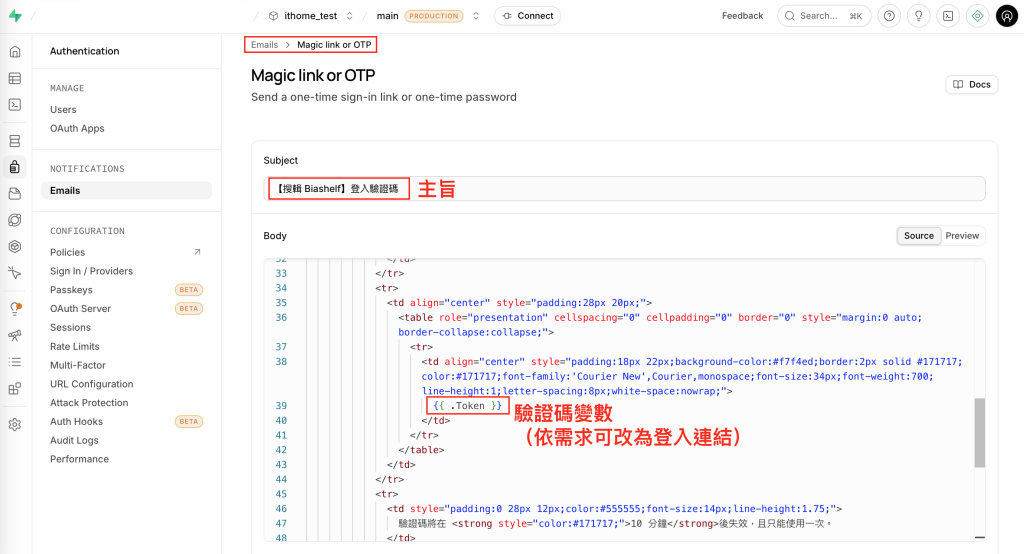Open Edge Functions sidebar icon
The image size is (1024, 554).
(x=15, y=220)
